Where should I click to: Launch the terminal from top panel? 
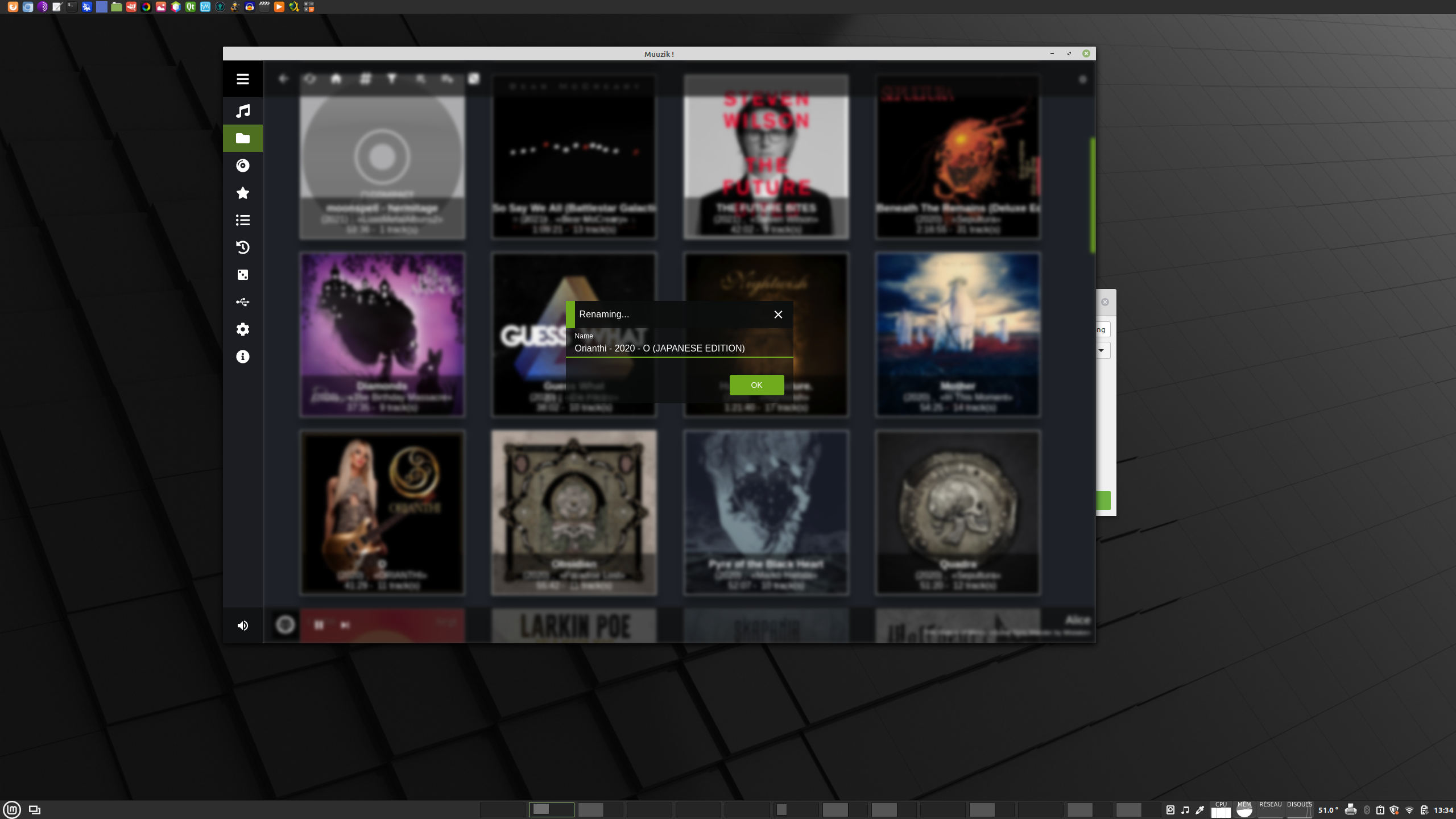pos(72,7)
